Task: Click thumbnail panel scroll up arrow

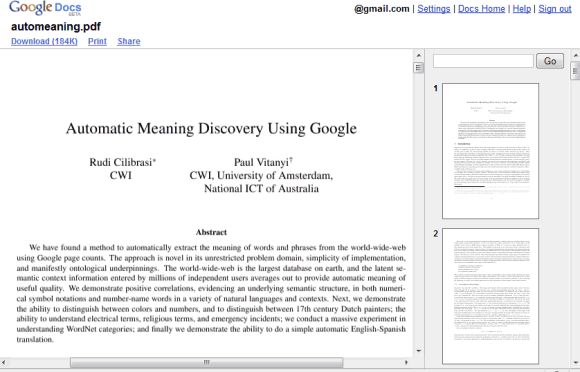Action: [576, 55]
